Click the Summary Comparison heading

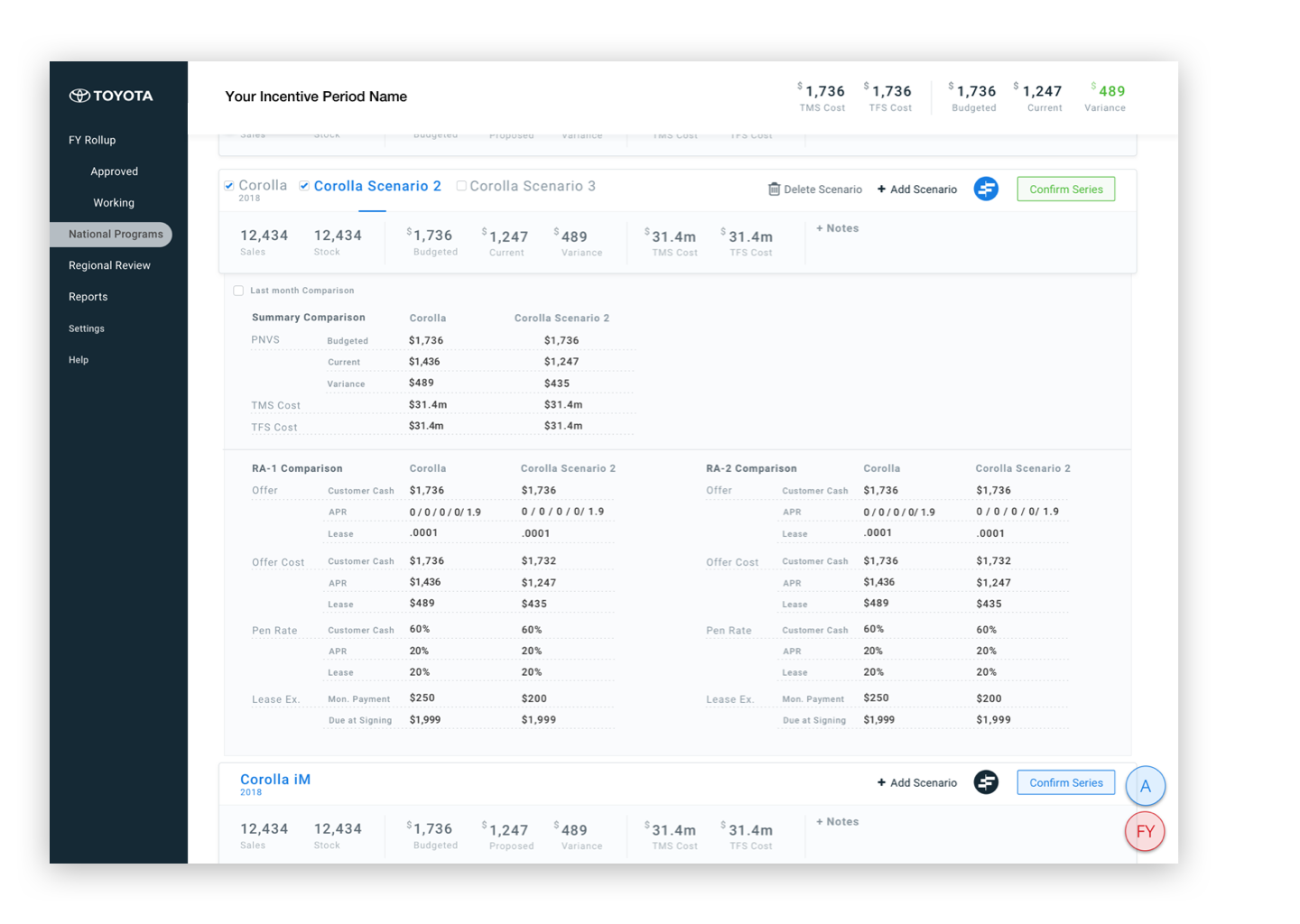(x=309, y=318)
